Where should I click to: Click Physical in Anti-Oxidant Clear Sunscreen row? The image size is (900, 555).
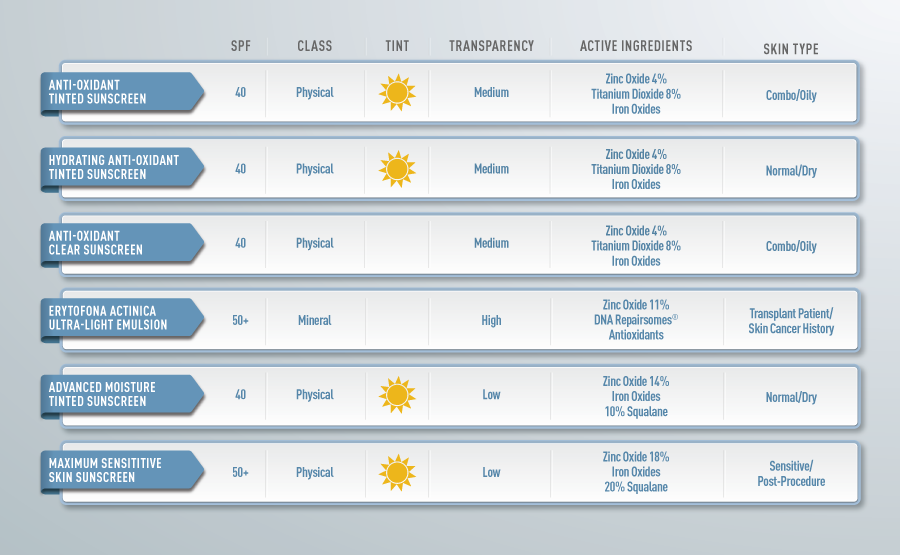pyautogui.click(x=315, y=243)
